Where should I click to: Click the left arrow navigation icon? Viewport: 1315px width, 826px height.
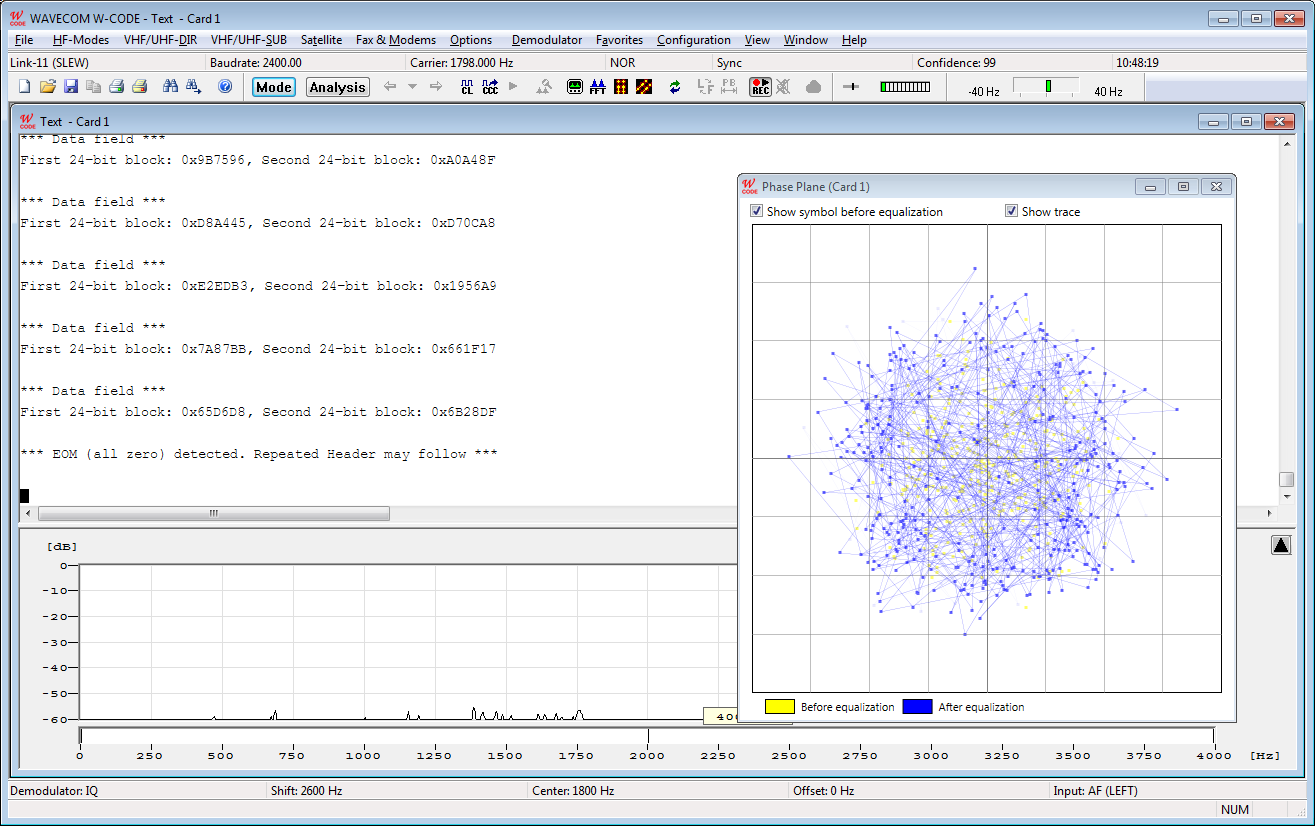click(390, 87)
